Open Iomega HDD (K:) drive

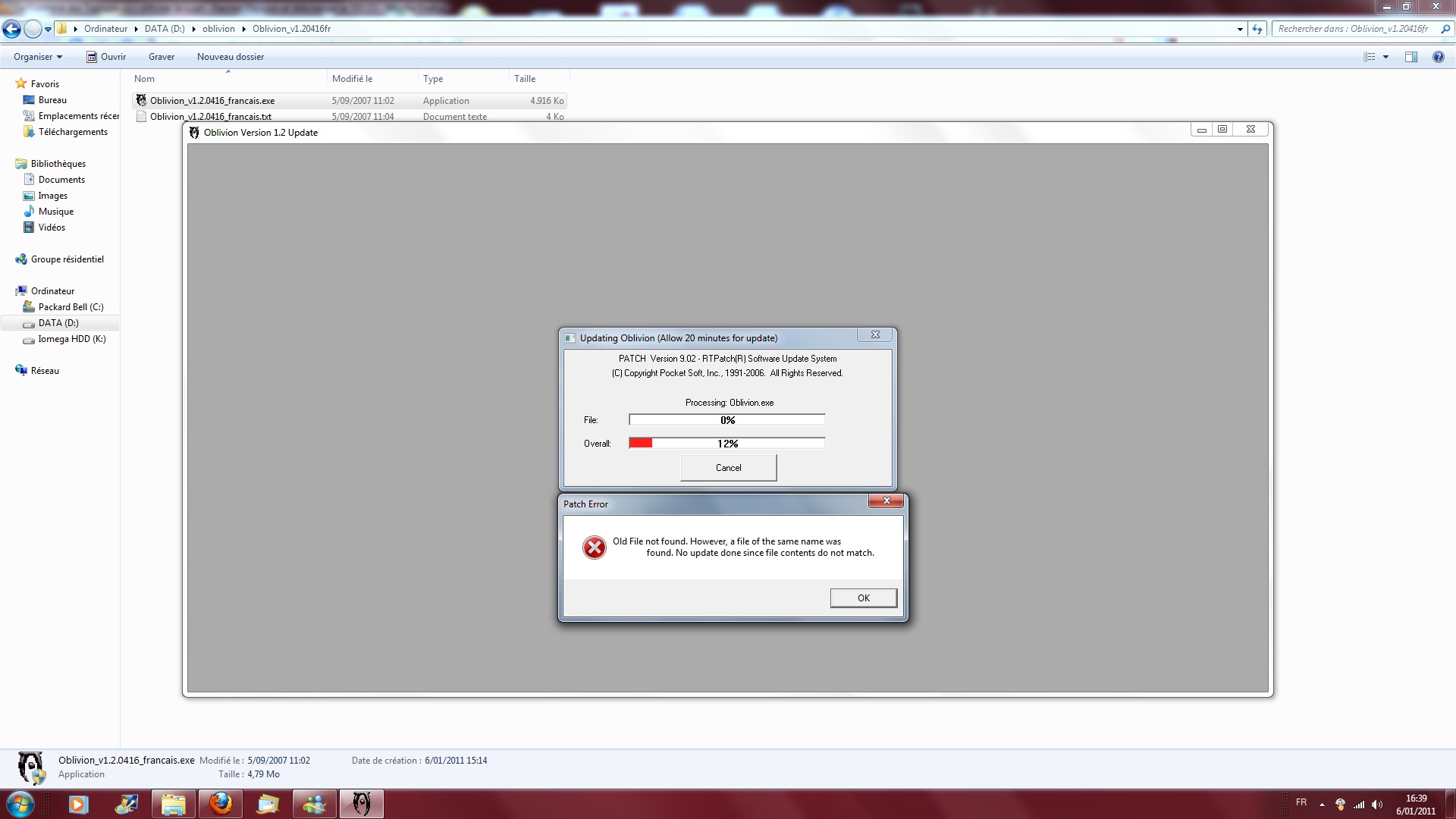coord(72,339)
